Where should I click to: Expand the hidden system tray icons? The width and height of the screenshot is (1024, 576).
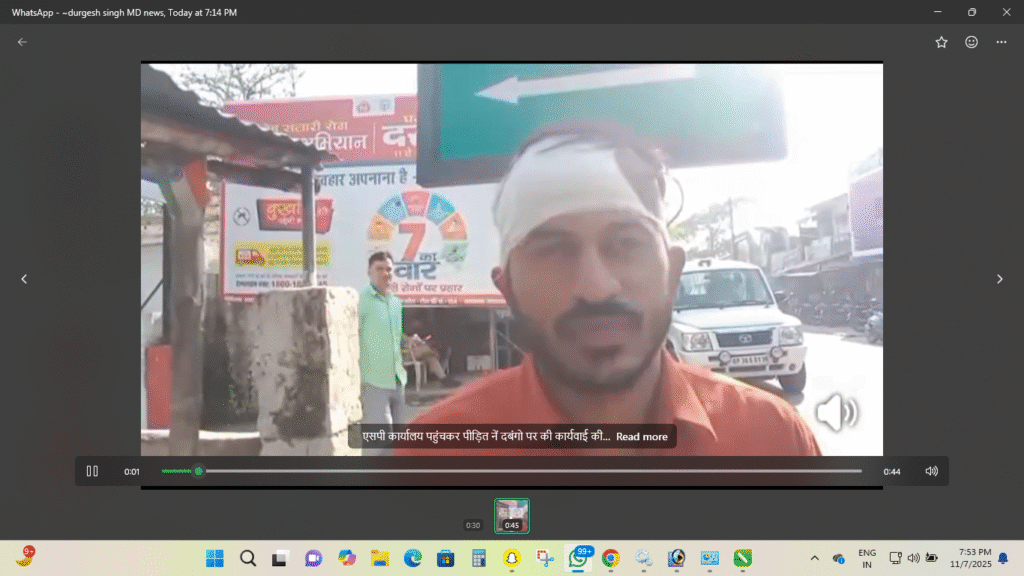coord(814,558)
